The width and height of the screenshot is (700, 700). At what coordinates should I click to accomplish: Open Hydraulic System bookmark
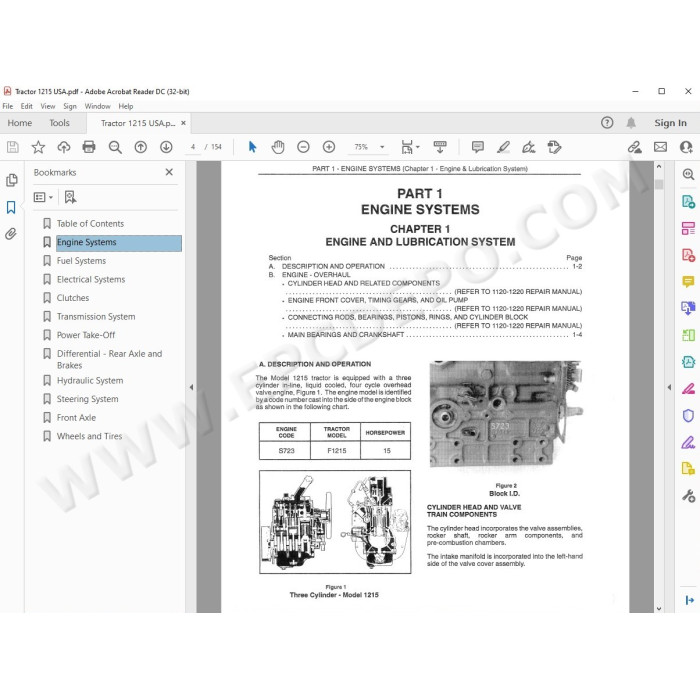[x=90, y=380]
